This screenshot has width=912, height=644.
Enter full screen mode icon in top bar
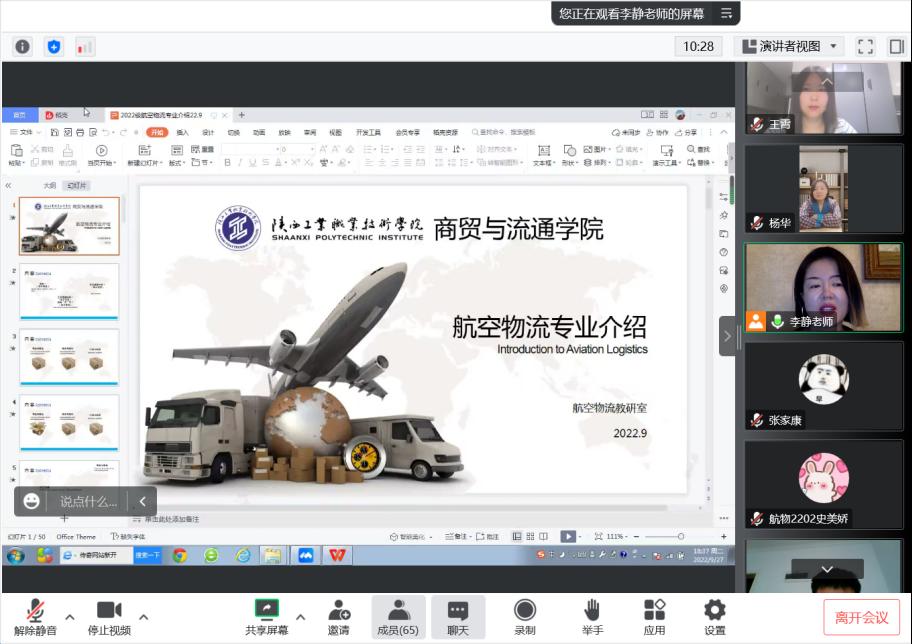tap(866, 46)
